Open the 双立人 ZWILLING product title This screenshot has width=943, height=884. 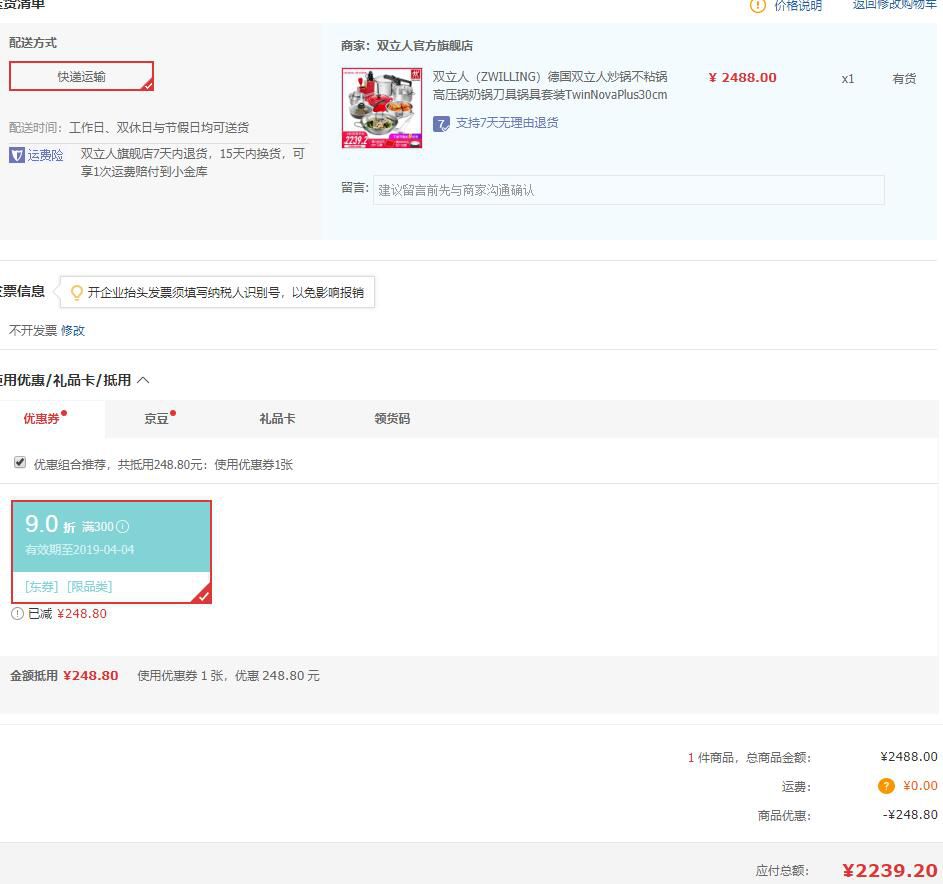550,85
